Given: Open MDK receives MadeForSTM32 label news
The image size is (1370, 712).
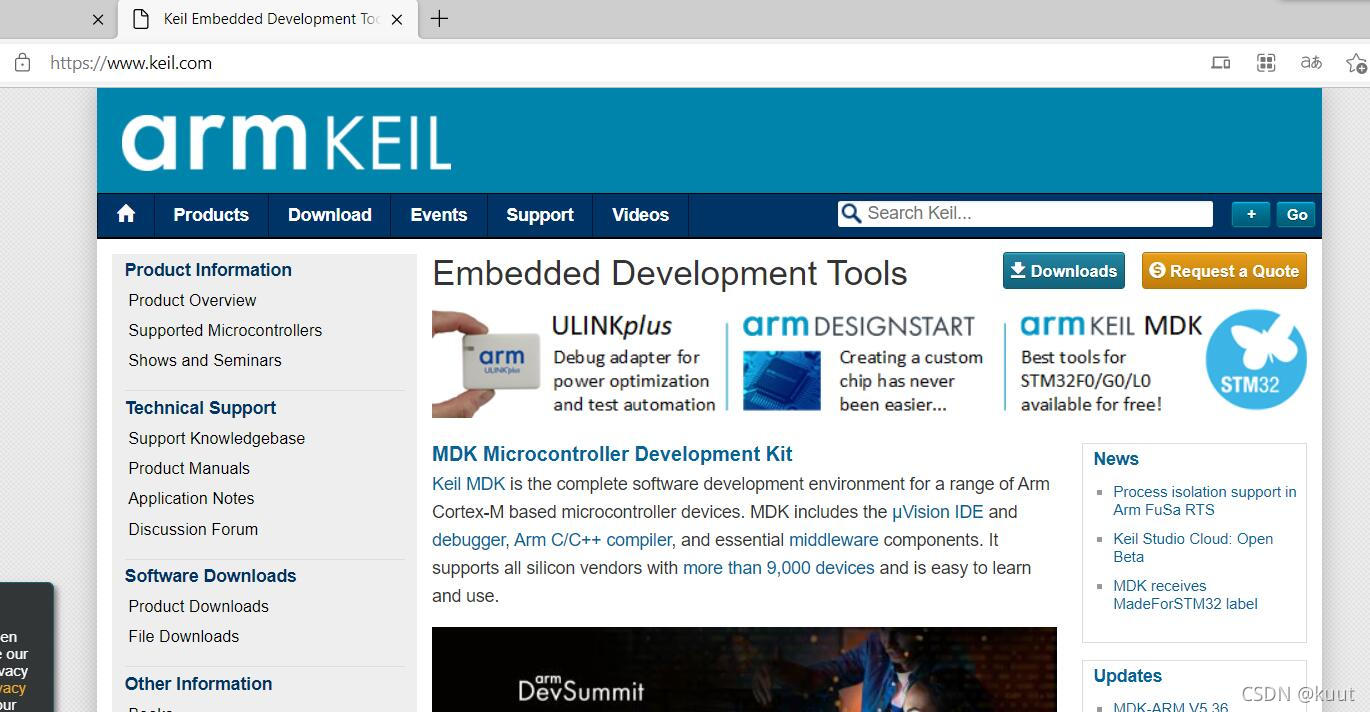Looking at the screenshot, I should 1185,594.
